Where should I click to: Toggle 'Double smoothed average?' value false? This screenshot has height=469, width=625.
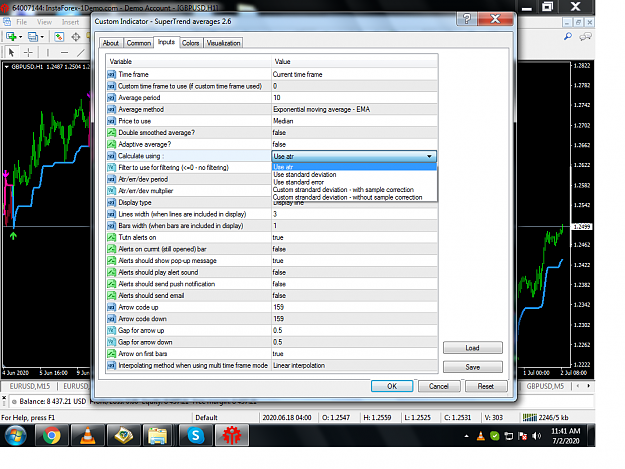pyautogui.click(x=354, y=133)
